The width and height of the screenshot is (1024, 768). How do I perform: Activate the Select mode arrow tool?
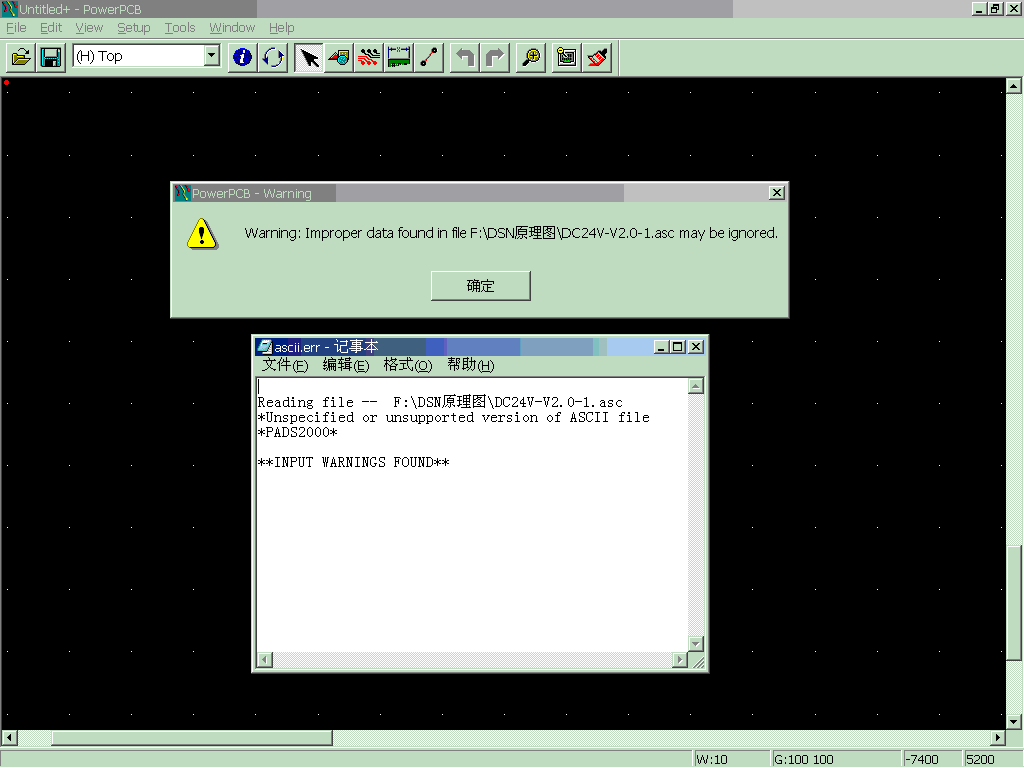(308, 57)
